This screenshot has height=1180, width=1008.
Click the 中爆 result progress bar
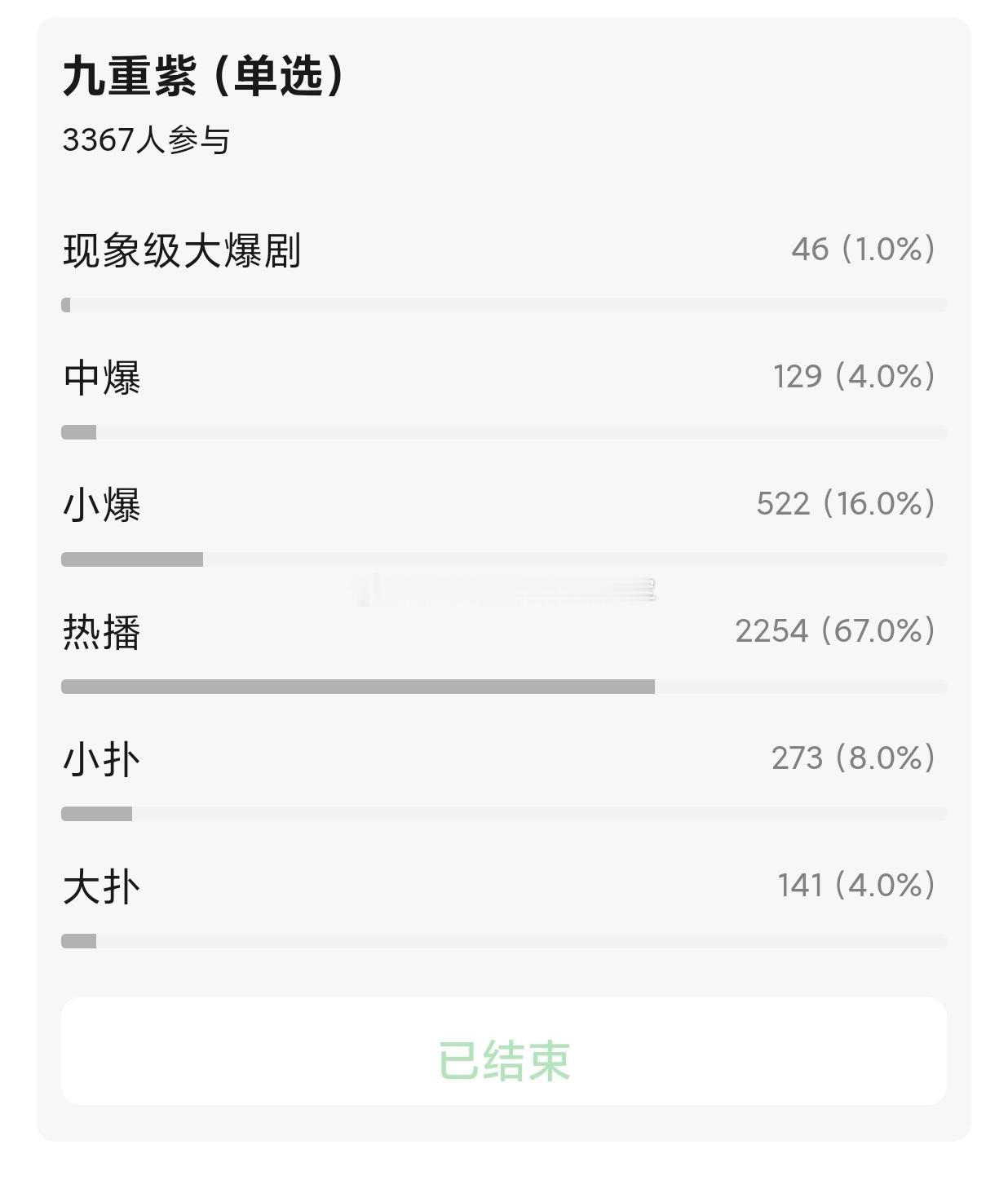504,432
